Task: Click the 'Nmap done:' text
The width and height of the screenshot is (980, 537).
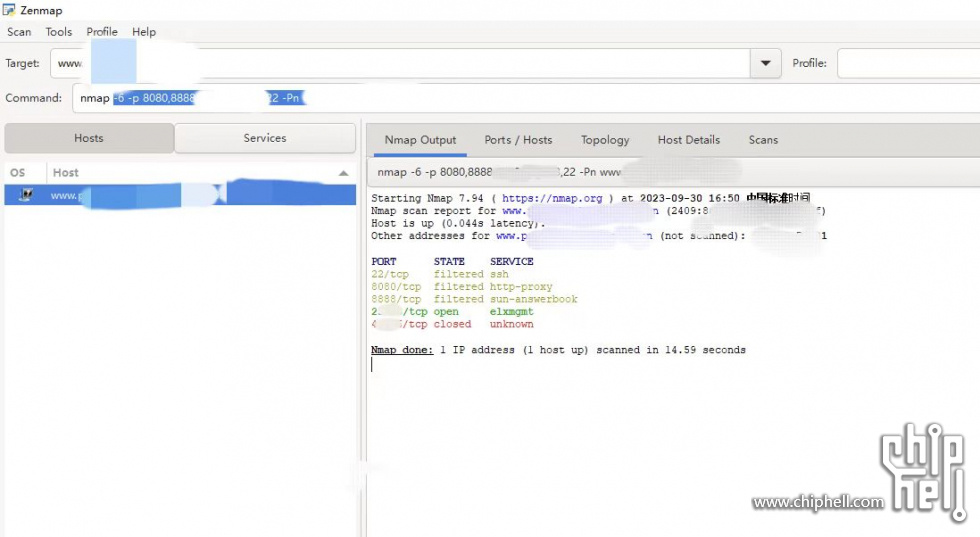Action: 402,350
